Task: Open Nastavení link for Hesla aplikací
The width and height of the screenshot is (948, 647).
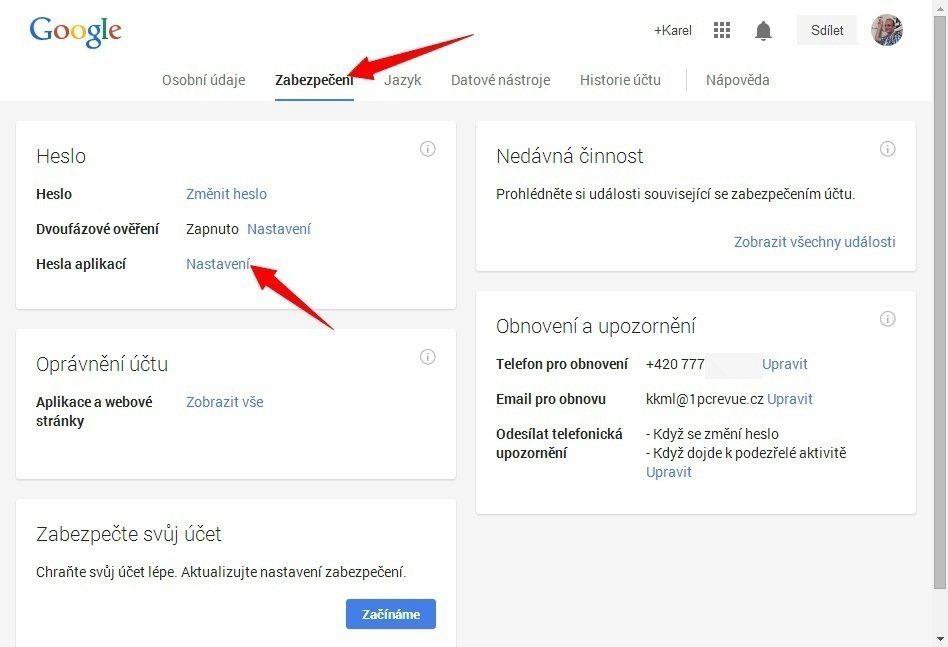Action: pyautogui.click(x=218, y=264)
